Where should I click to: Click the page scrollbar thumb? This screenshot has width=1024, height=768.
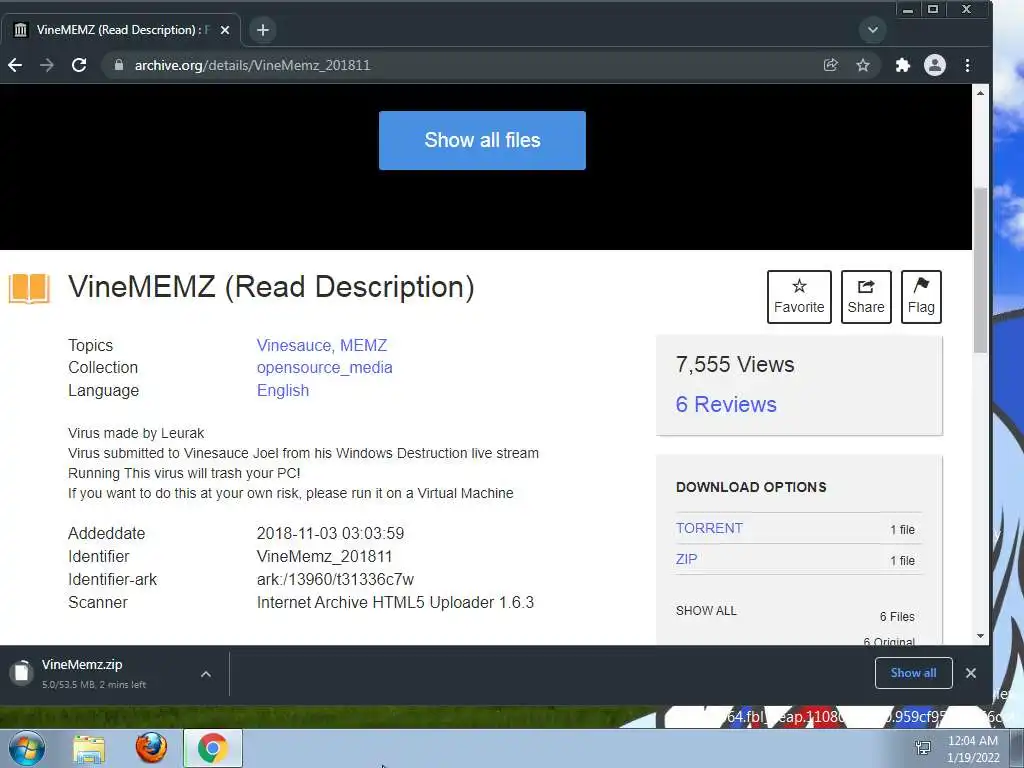coord(980,271)
